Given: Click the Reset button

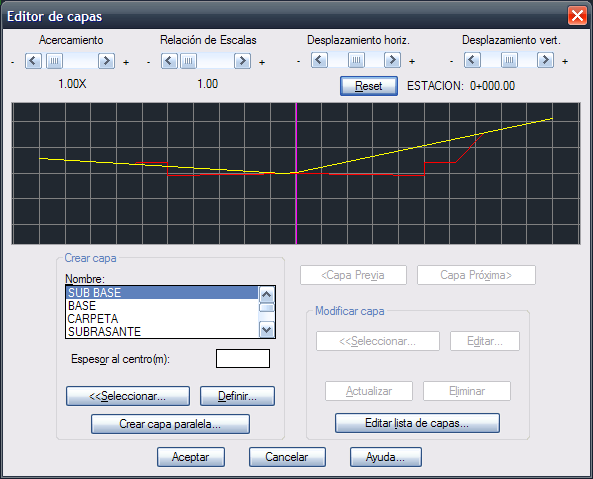Looking at the screenshot, I should click(369, 86).
